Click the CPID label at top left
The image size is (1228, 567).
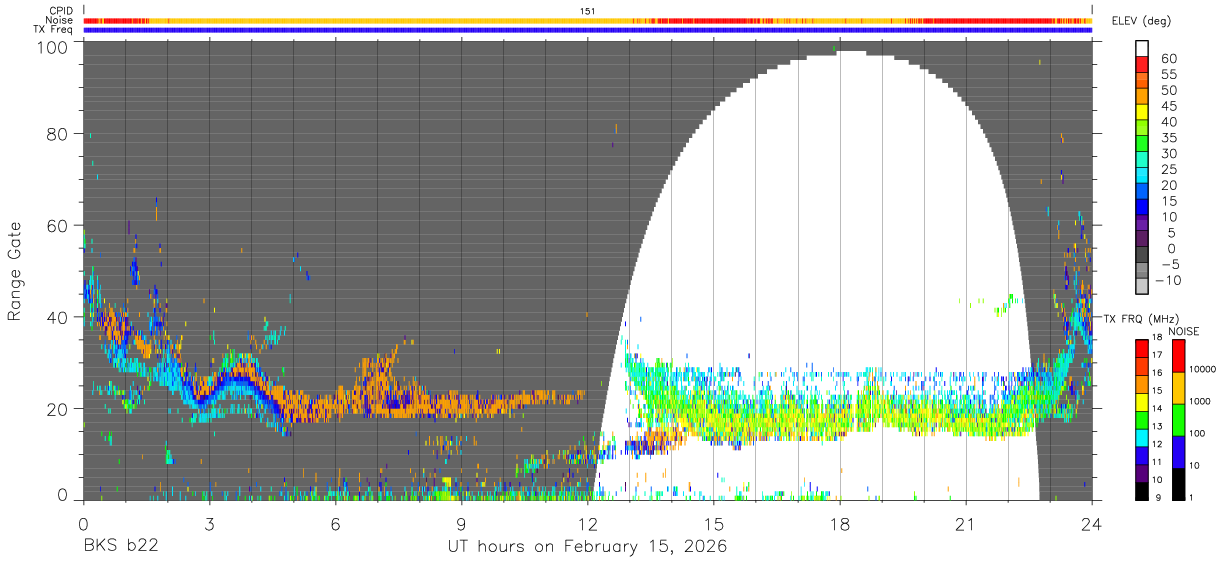point(61,10)
